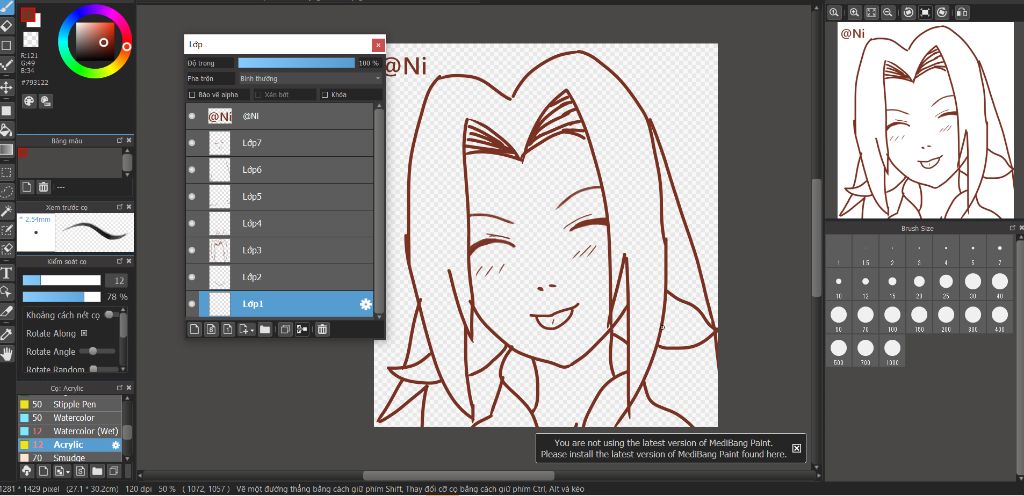The image size is (1024, 496).
Task: Dismiss the MediBang update notification
Action: point(796,448)
